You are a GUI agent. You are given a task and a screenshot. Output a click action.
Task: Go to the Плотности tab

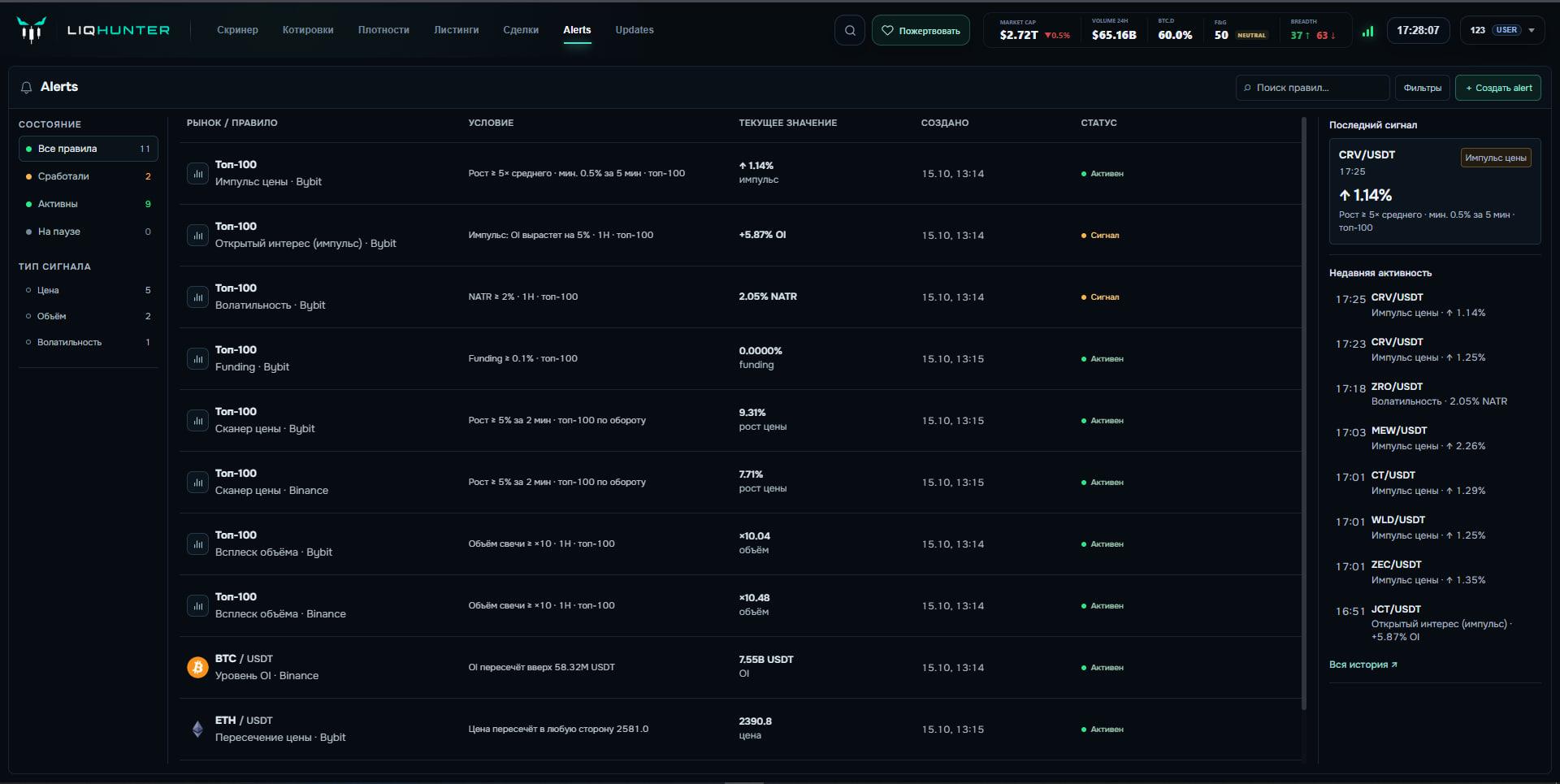[383, 30]
